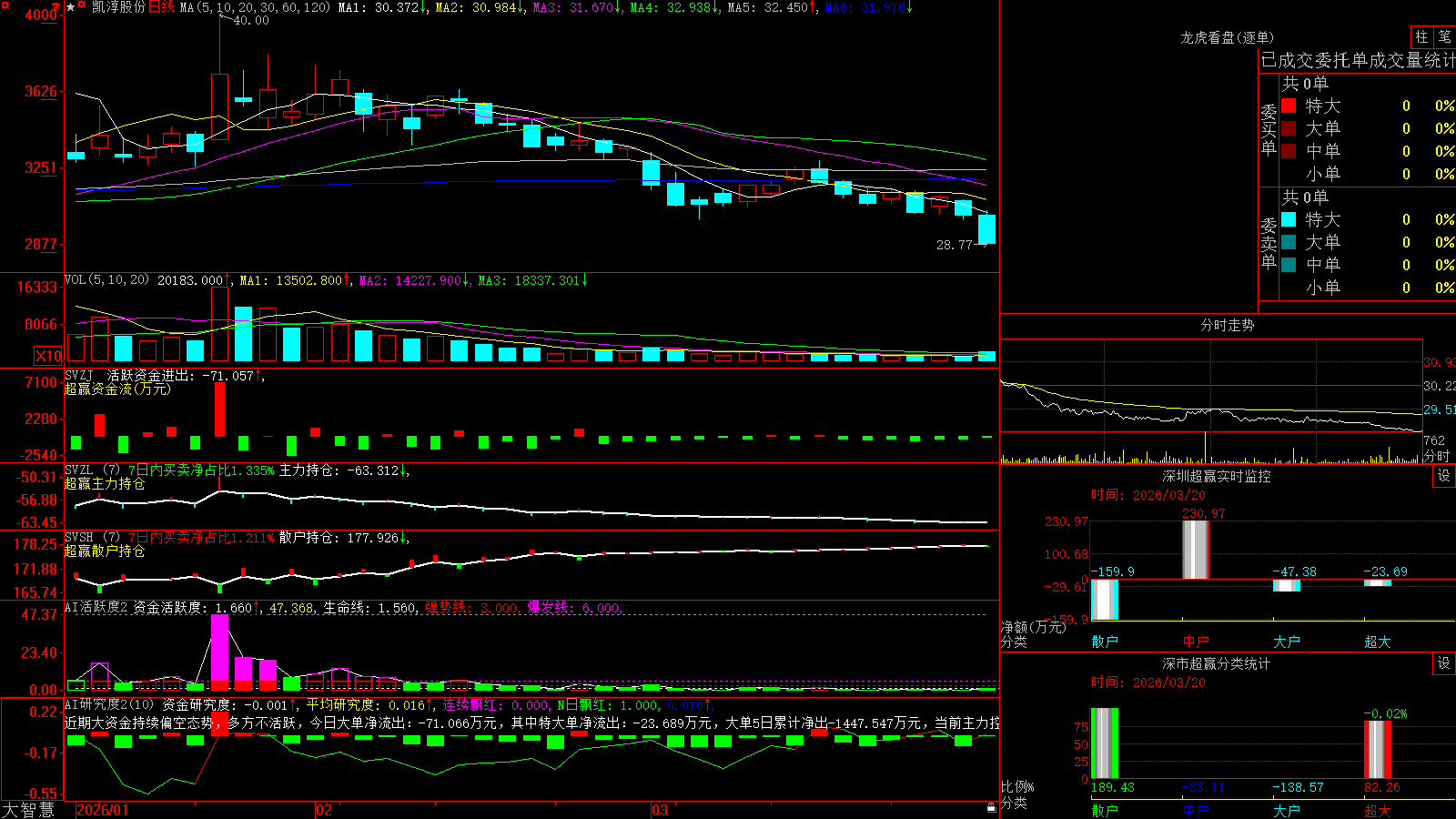Viewport: 1456px width, 819px height.
Task: Click the 深市超赢分类统计 panel title
Action: pyautogui.click(x=1217, y=663)
